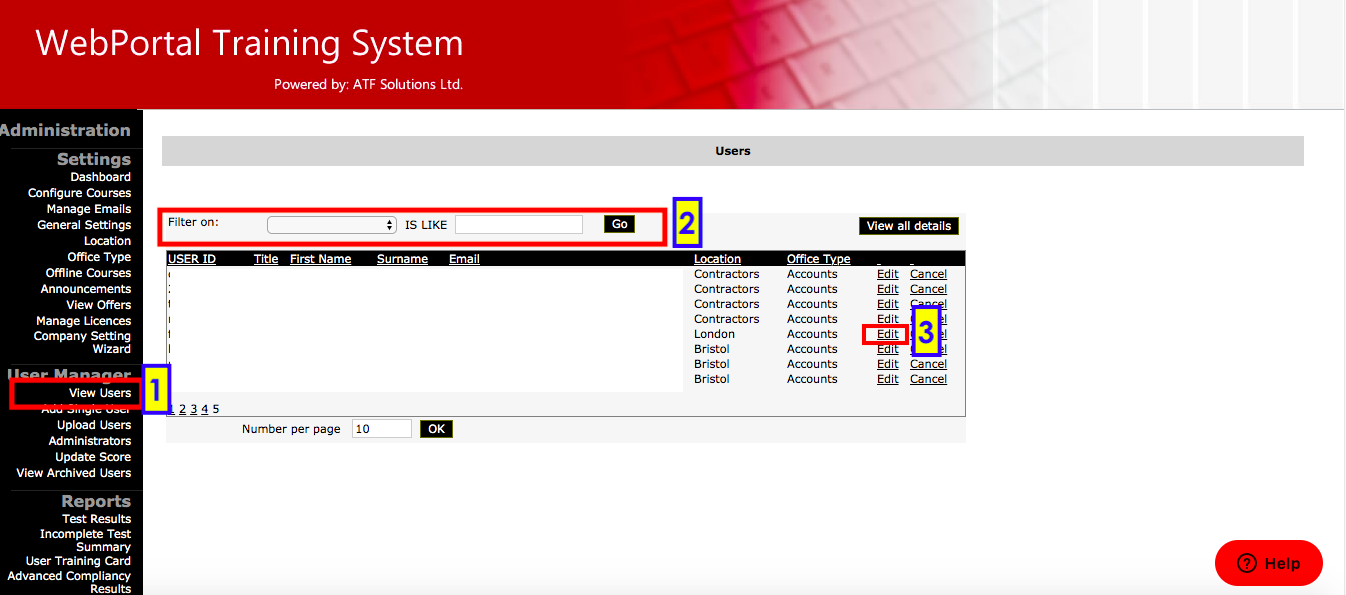Click the IS LIKE filter text field

[518, 225]
